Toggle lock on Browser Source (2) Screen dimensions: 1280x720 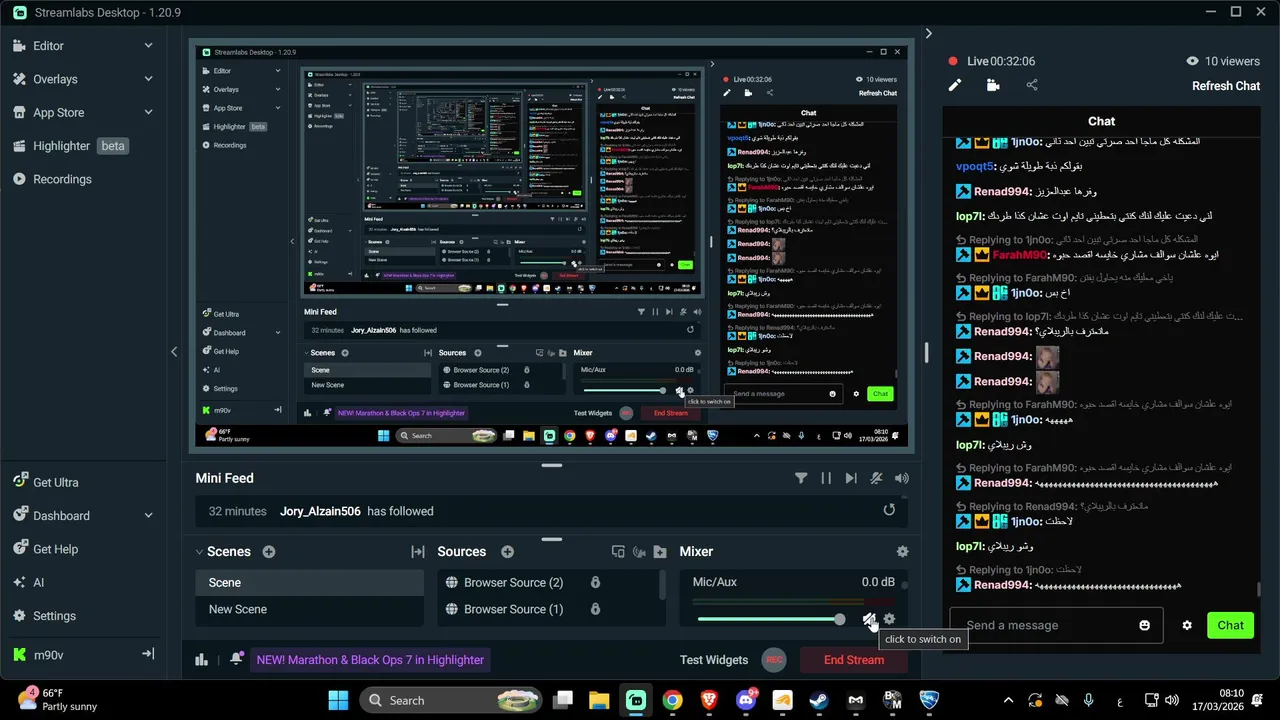point(595,582)
